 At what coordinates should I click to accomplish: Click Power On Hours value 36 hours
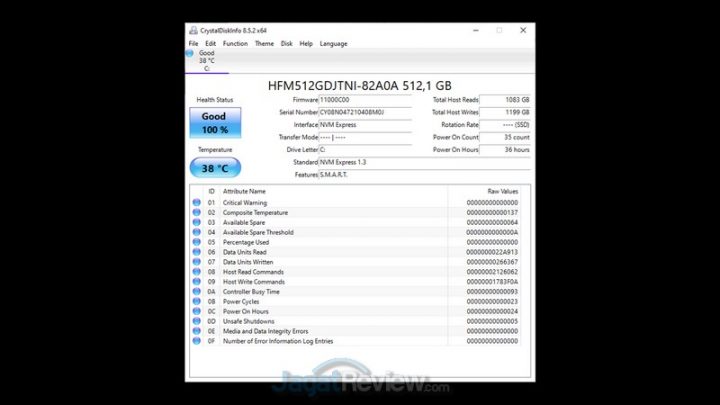tap(505, 150)
